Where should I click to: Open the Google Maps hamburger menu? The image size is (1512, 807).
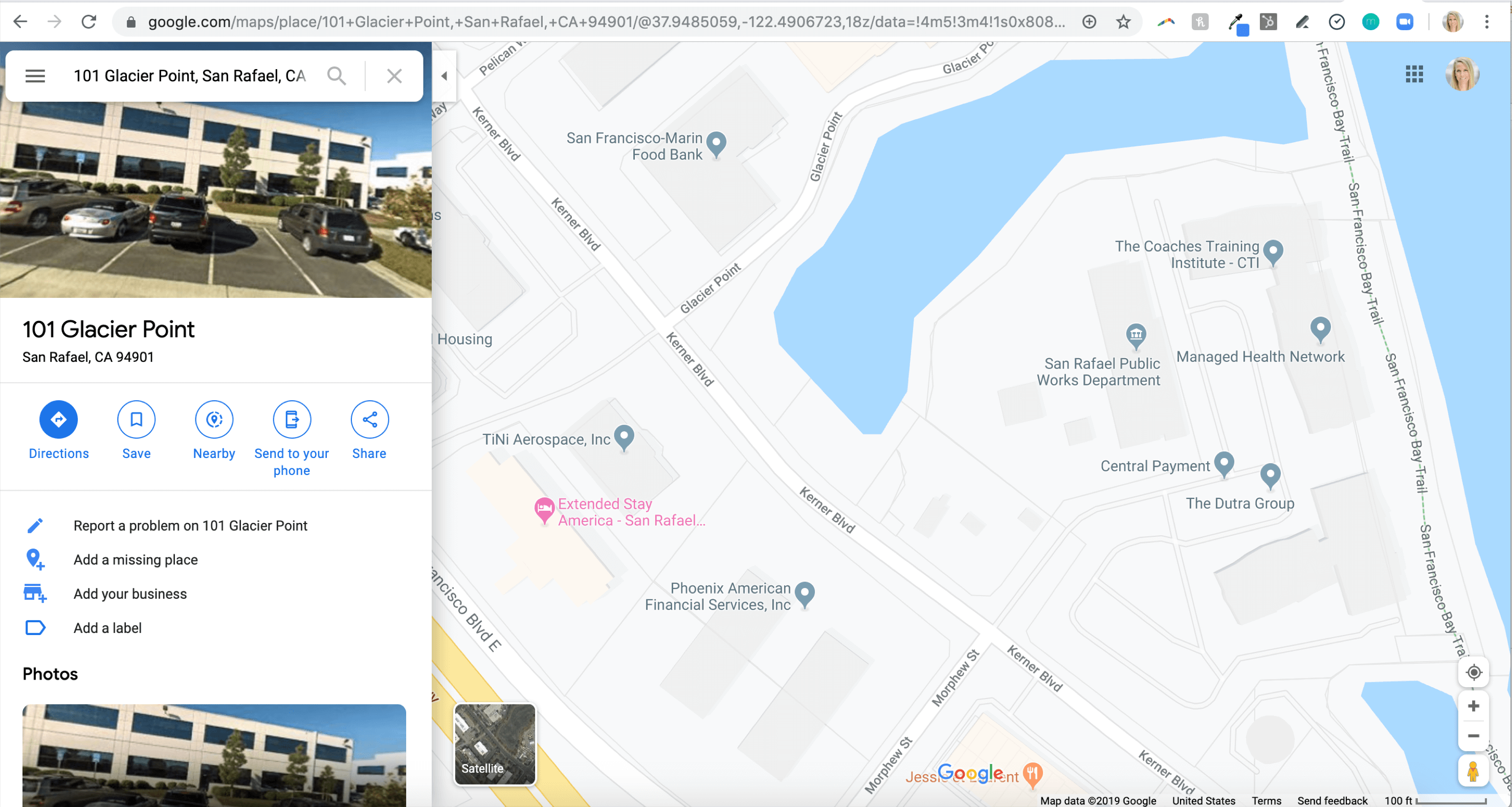pos(35,76)
